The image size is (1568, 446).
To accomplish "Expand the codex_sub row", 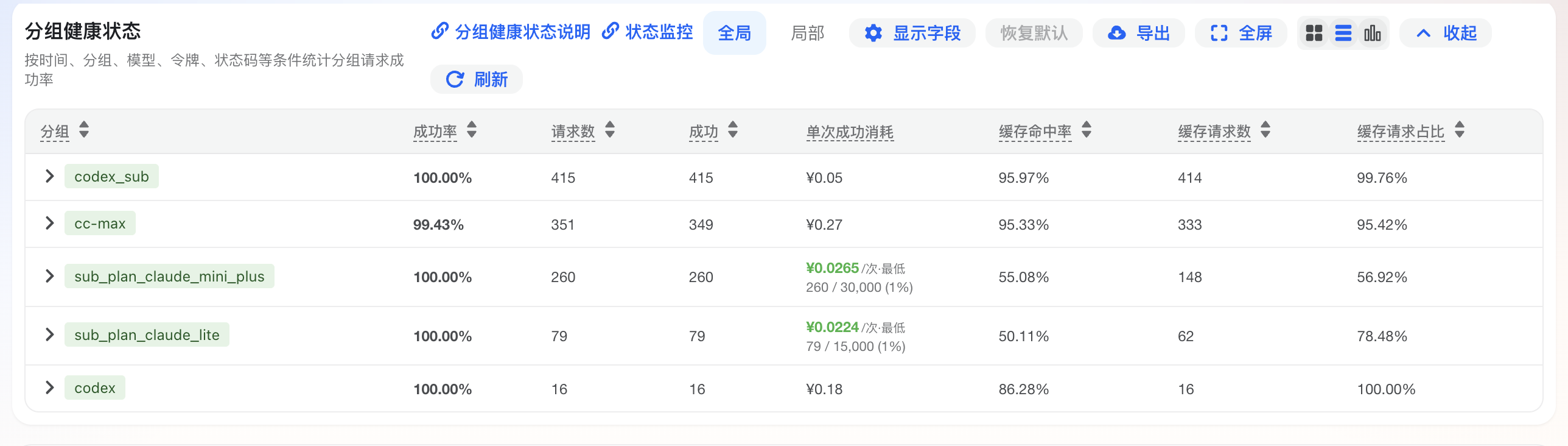I will click(x=50, y=176).
